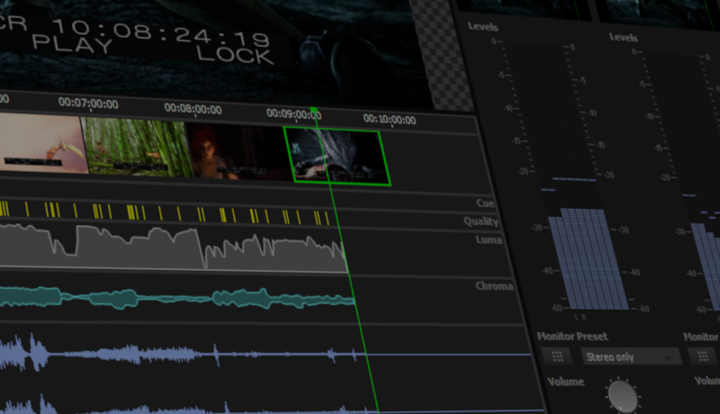Click the first Levels audio meter bars
Screen dimensions: 720x414
[x=588, y=259]
